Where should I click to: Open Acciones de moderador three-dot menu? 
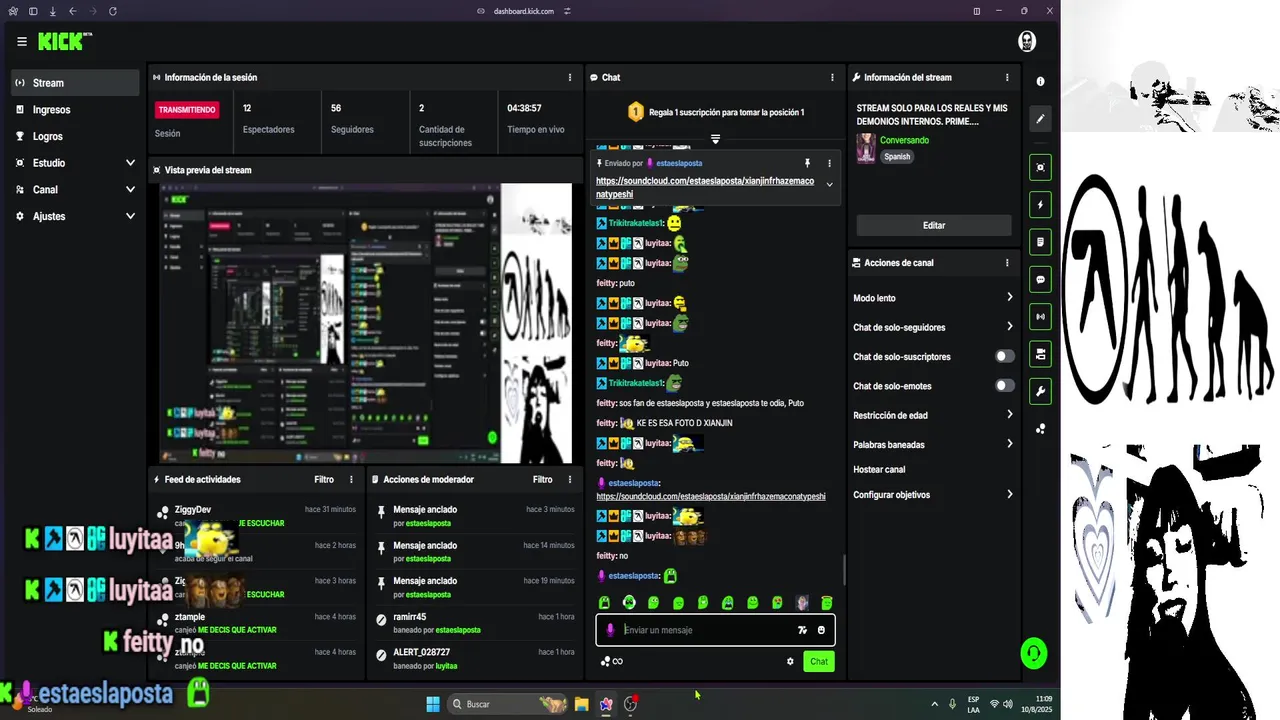click(x=570, y=479)
